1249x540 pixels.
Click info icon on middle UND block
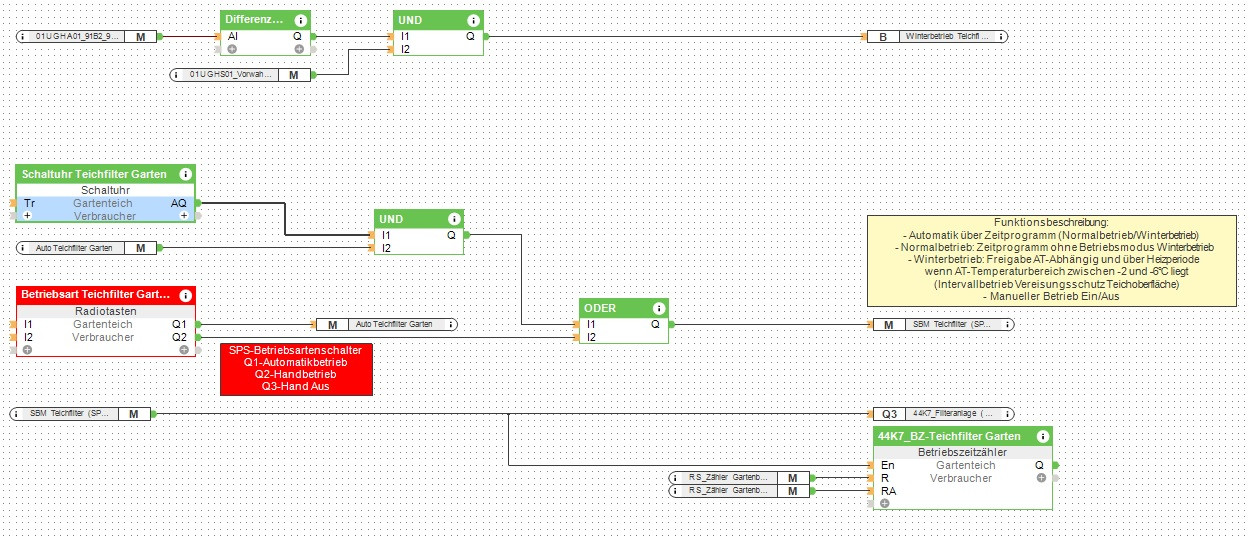click(454, 218)
